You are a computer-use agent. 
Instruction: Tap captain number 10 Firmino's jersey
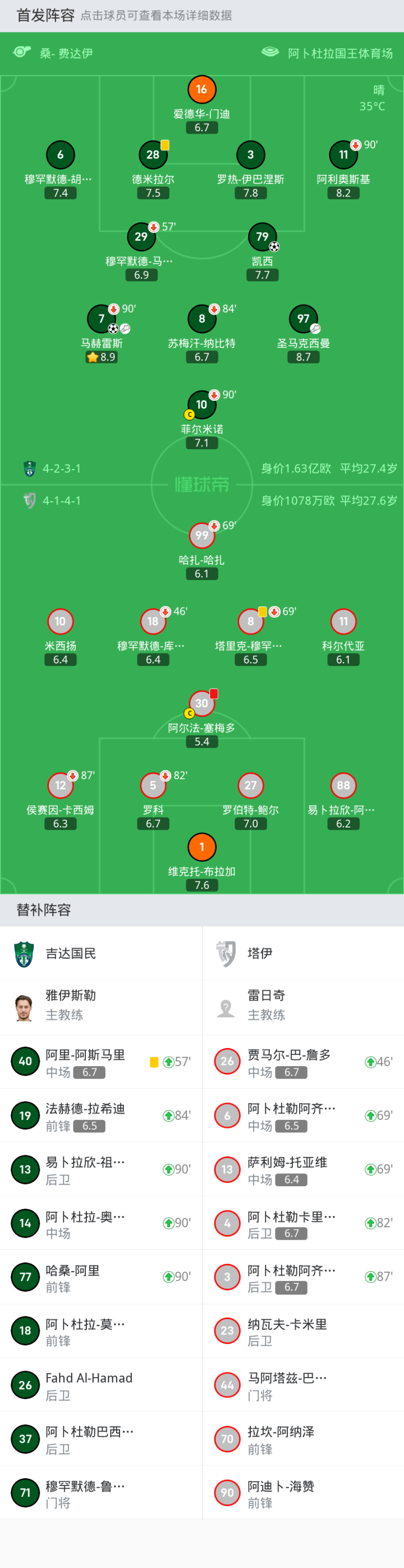[x=201, y=405]
